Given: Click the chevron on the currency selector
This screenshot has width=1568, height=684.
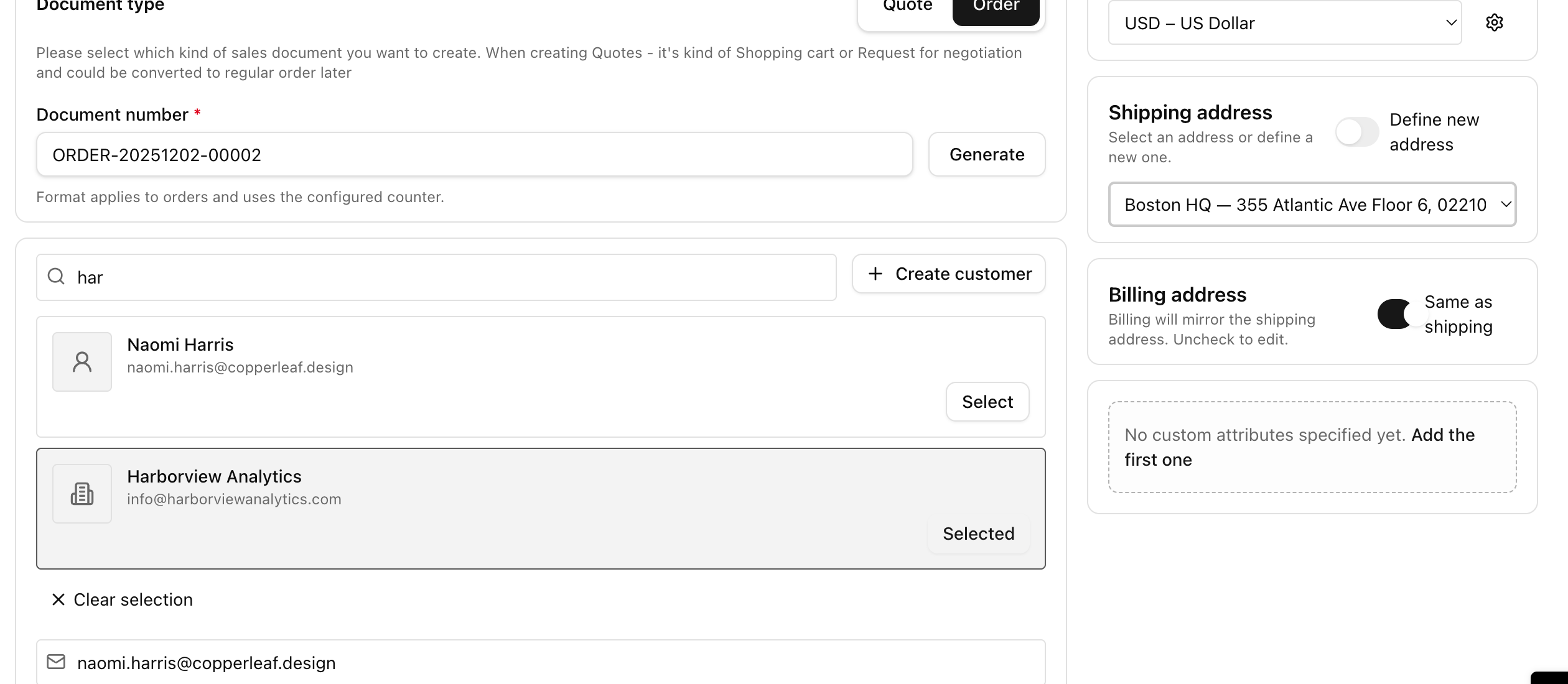Looking at the screenshot, I should click(1451, 22).
